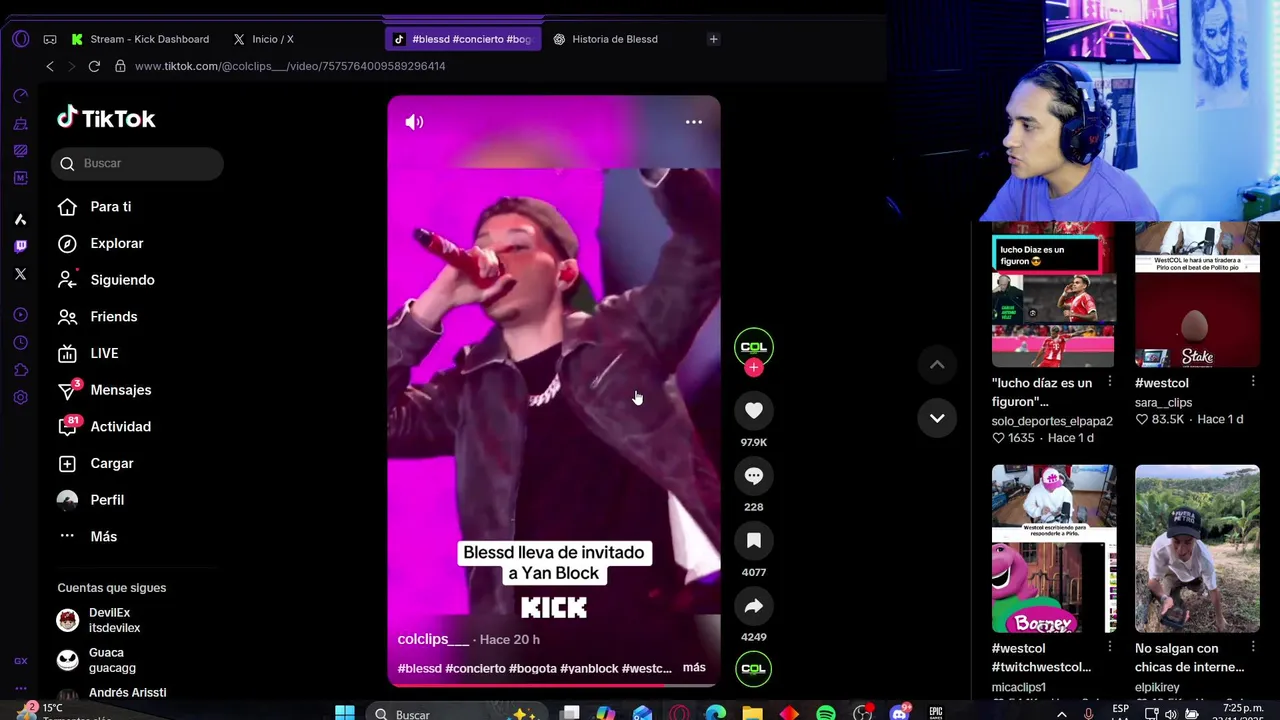Open Epic Games from the taskbar
This screenshot has width=1280, height=720.
[935, 713]
